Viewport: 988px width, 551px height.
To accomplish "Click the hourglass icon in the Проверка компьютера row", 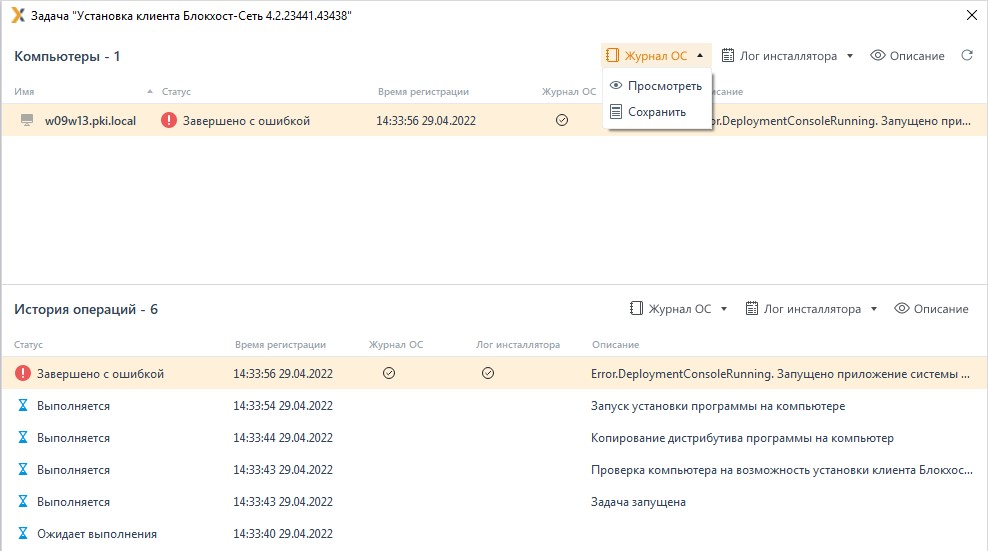I will [23, 469].
